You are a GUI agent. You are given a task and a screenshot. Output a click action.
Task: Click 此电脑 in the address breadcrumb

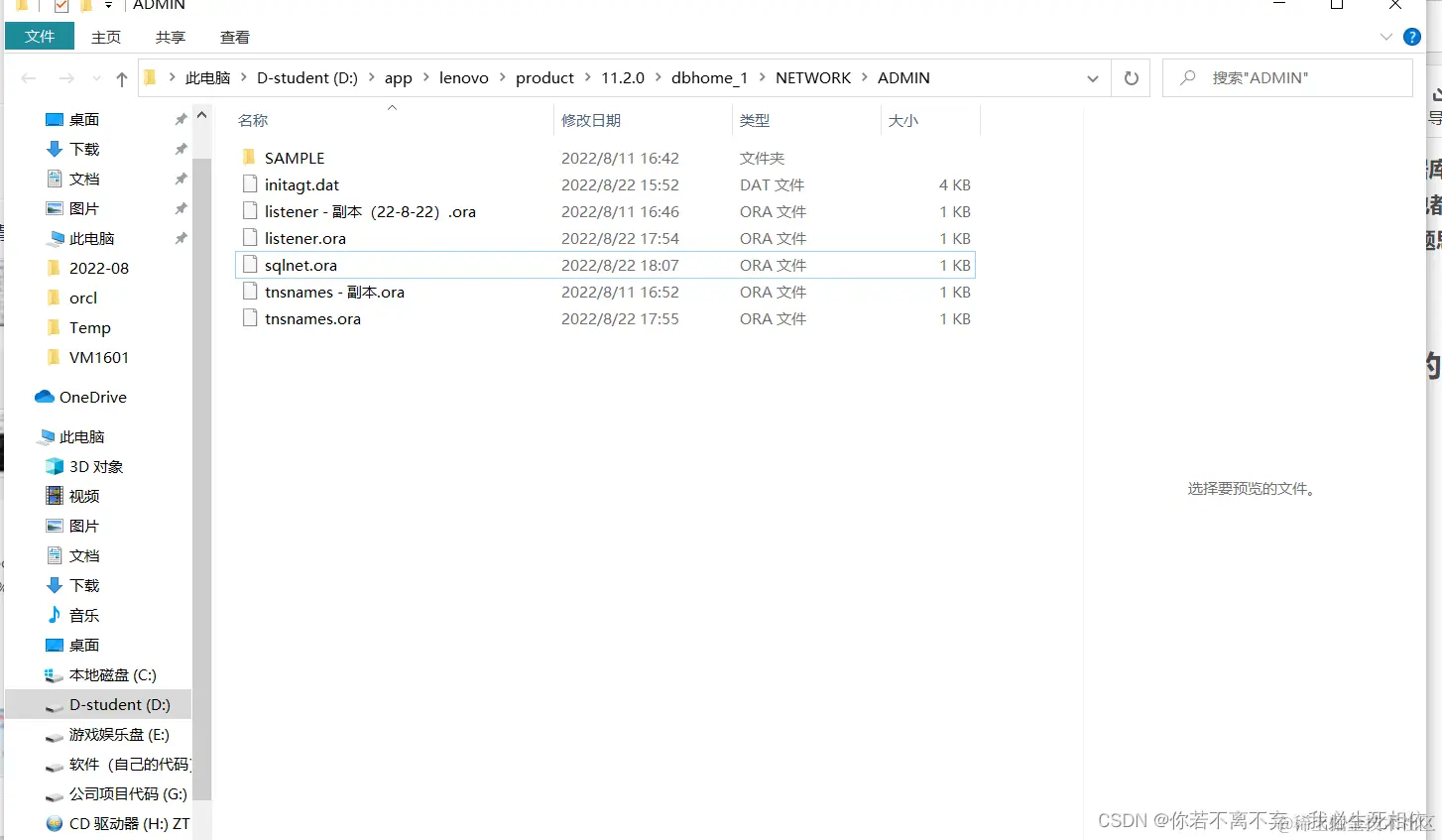pos(207,78)
